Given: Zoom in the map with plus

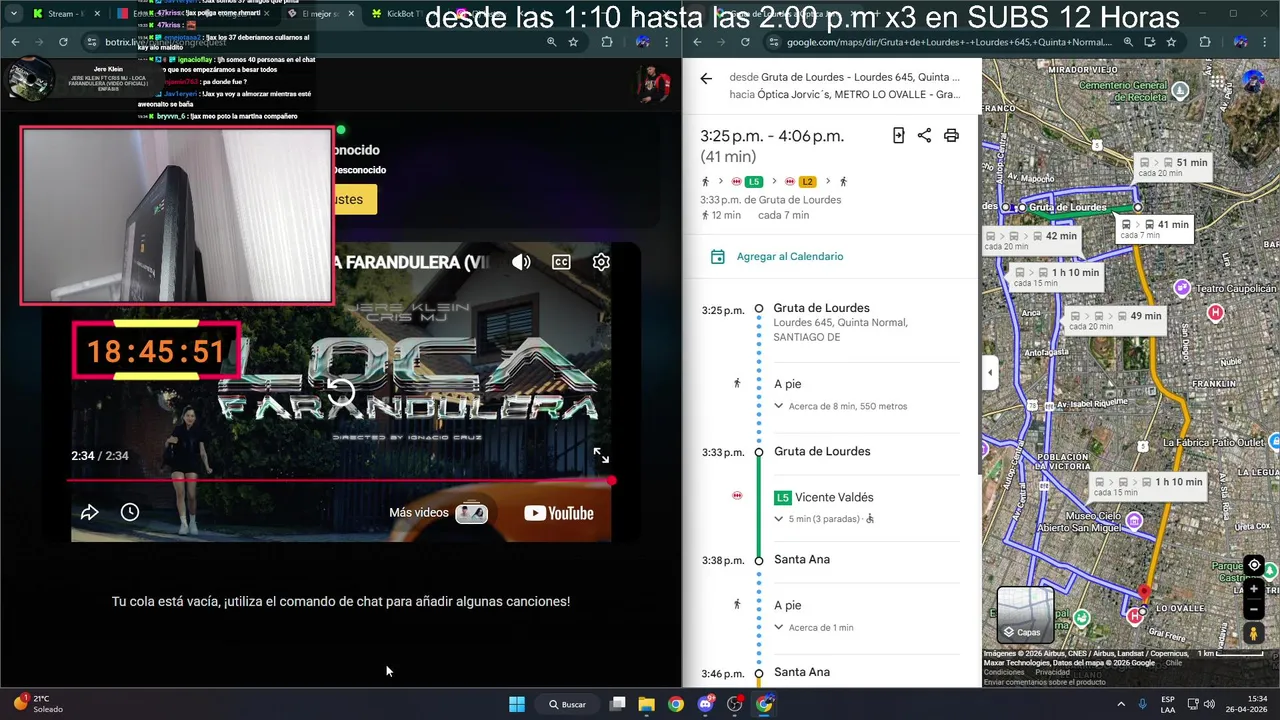Looking at the screenshot, I should 1254,590.
